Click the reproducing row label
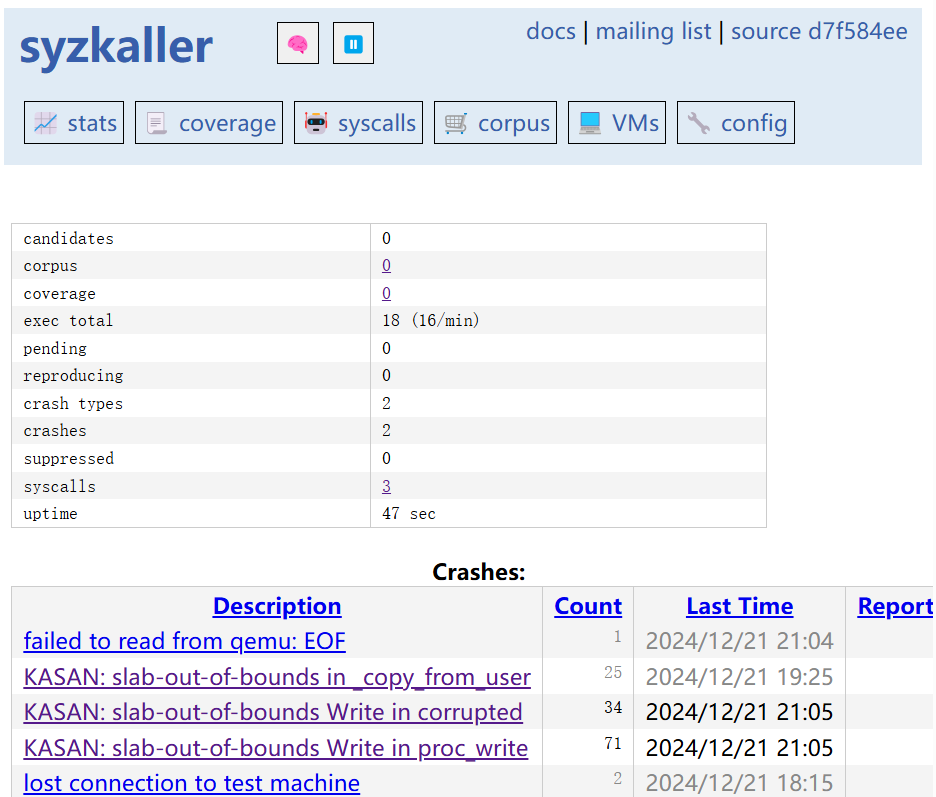Image resolution: width=936 pixels, height=797 pixels. (73, 376)
